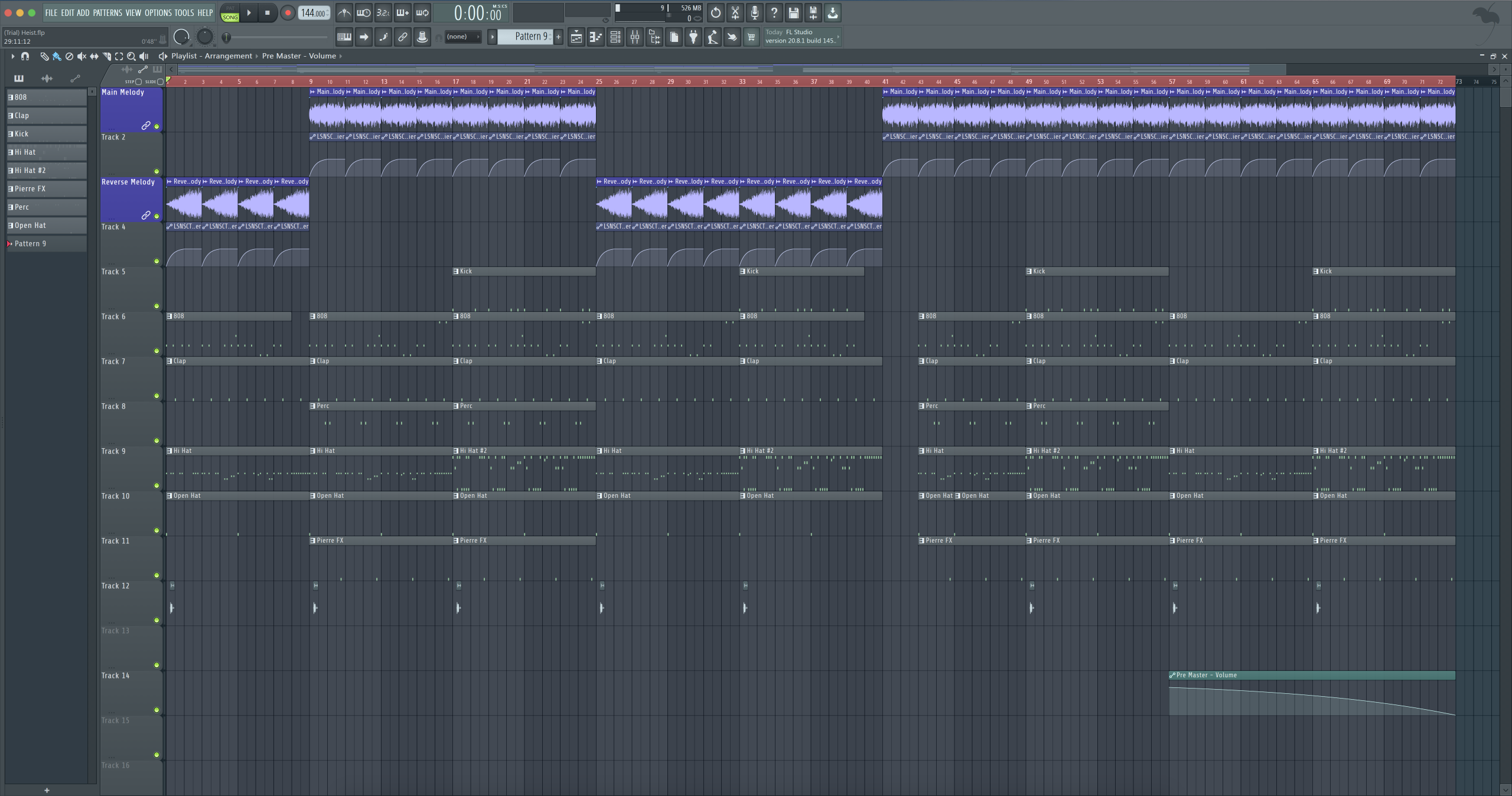
Task: Open the Browser view button
Action: click(x=654, y=37)
